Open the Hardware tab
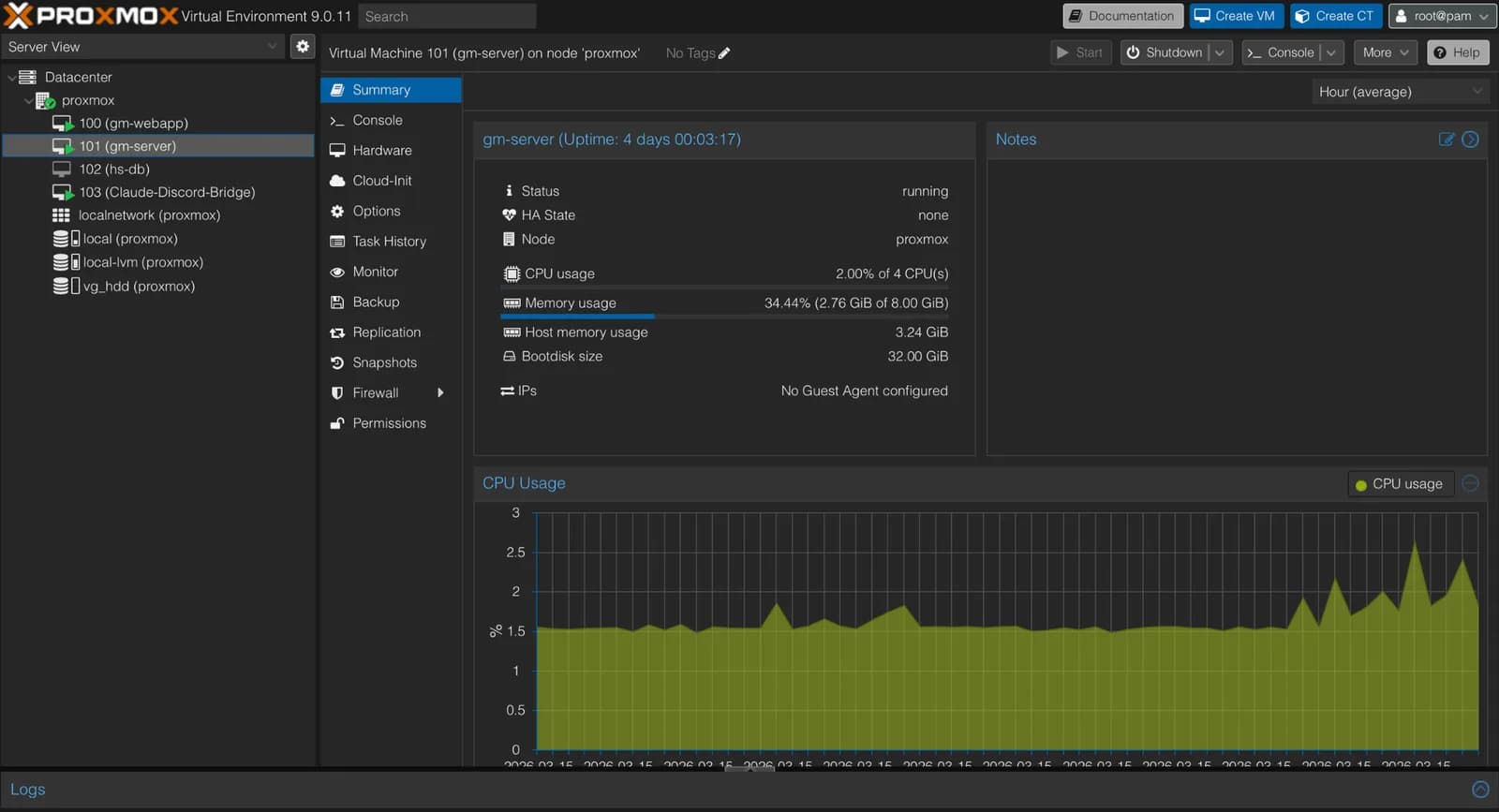 [x=391, y=151]
